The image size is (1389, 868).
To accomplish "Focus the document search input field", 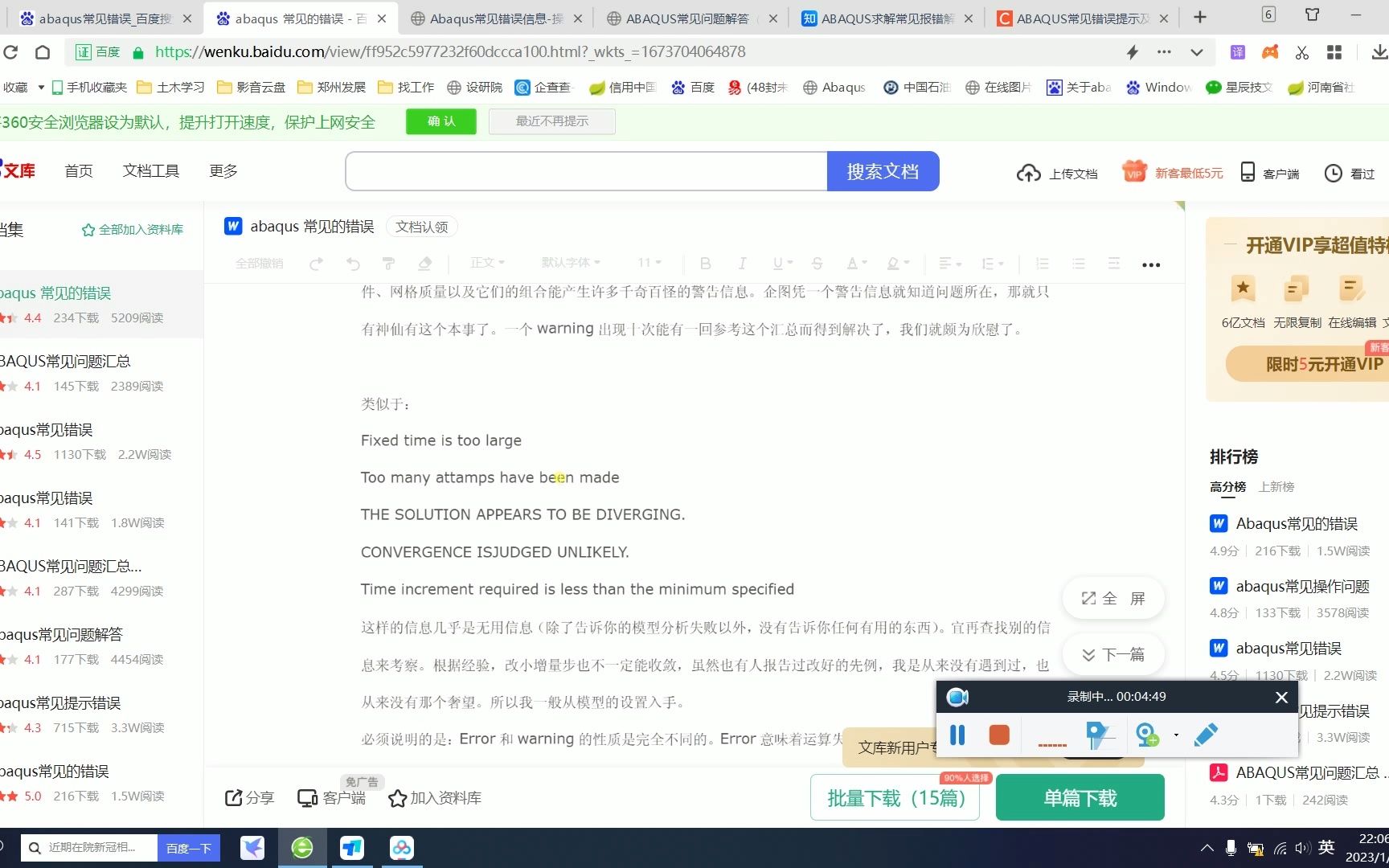I will [586, 171].
